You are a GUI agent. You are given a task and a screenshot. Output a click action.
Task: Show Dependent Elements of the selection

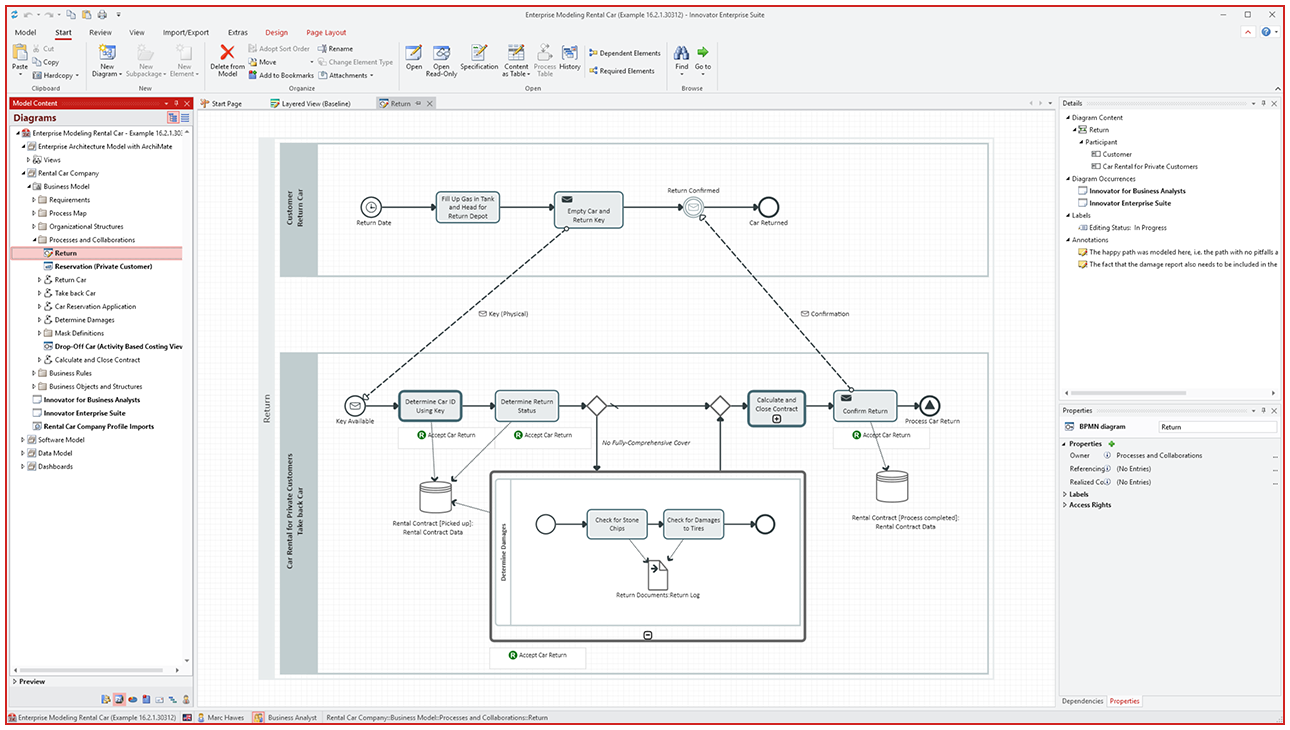point(624,53)
